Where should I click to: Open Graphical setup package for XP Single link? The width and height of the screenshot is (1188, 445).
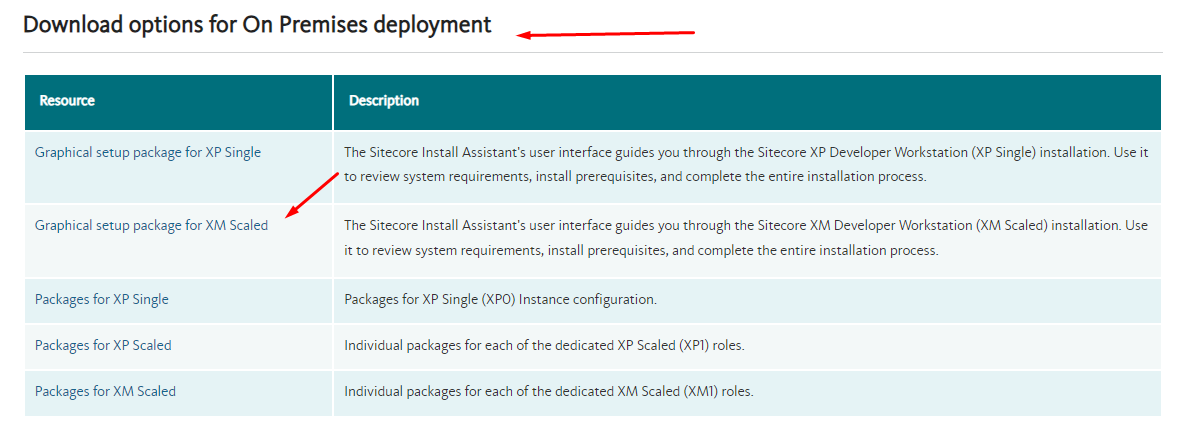coord(148,152)
